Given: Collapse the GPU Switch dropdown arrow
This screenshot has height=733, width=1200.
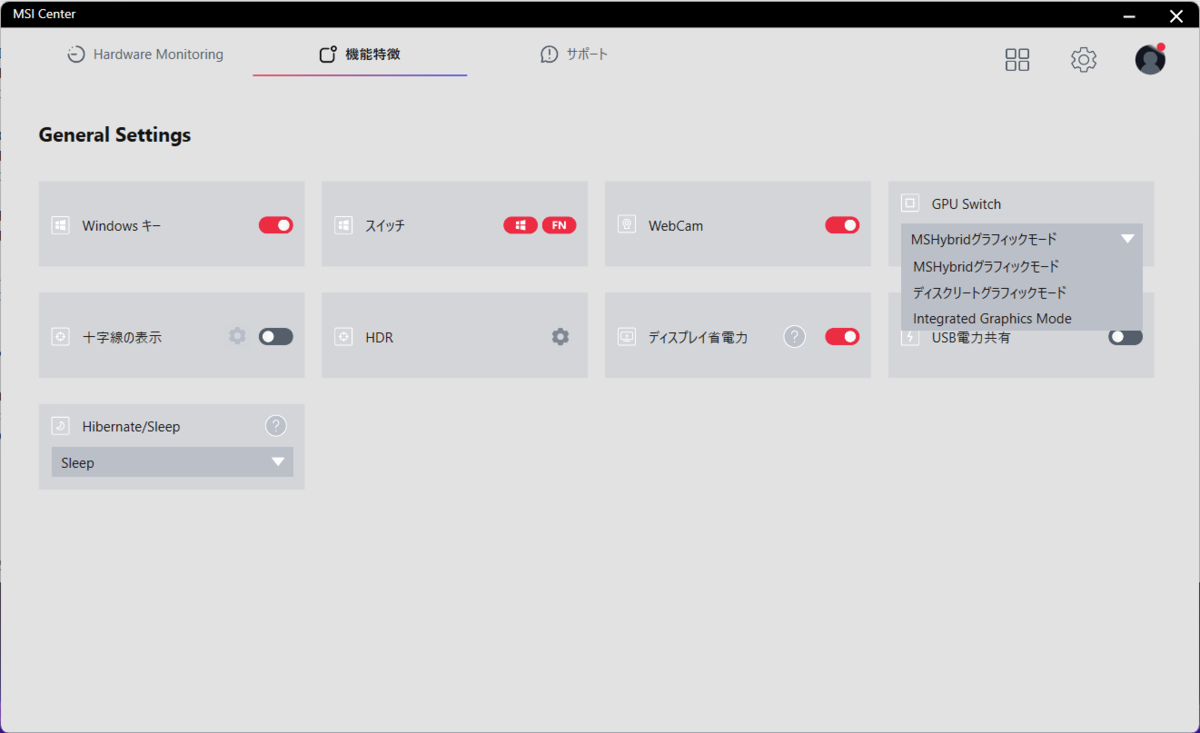Looking at the screenshot, I should (x=1128, y=239).
